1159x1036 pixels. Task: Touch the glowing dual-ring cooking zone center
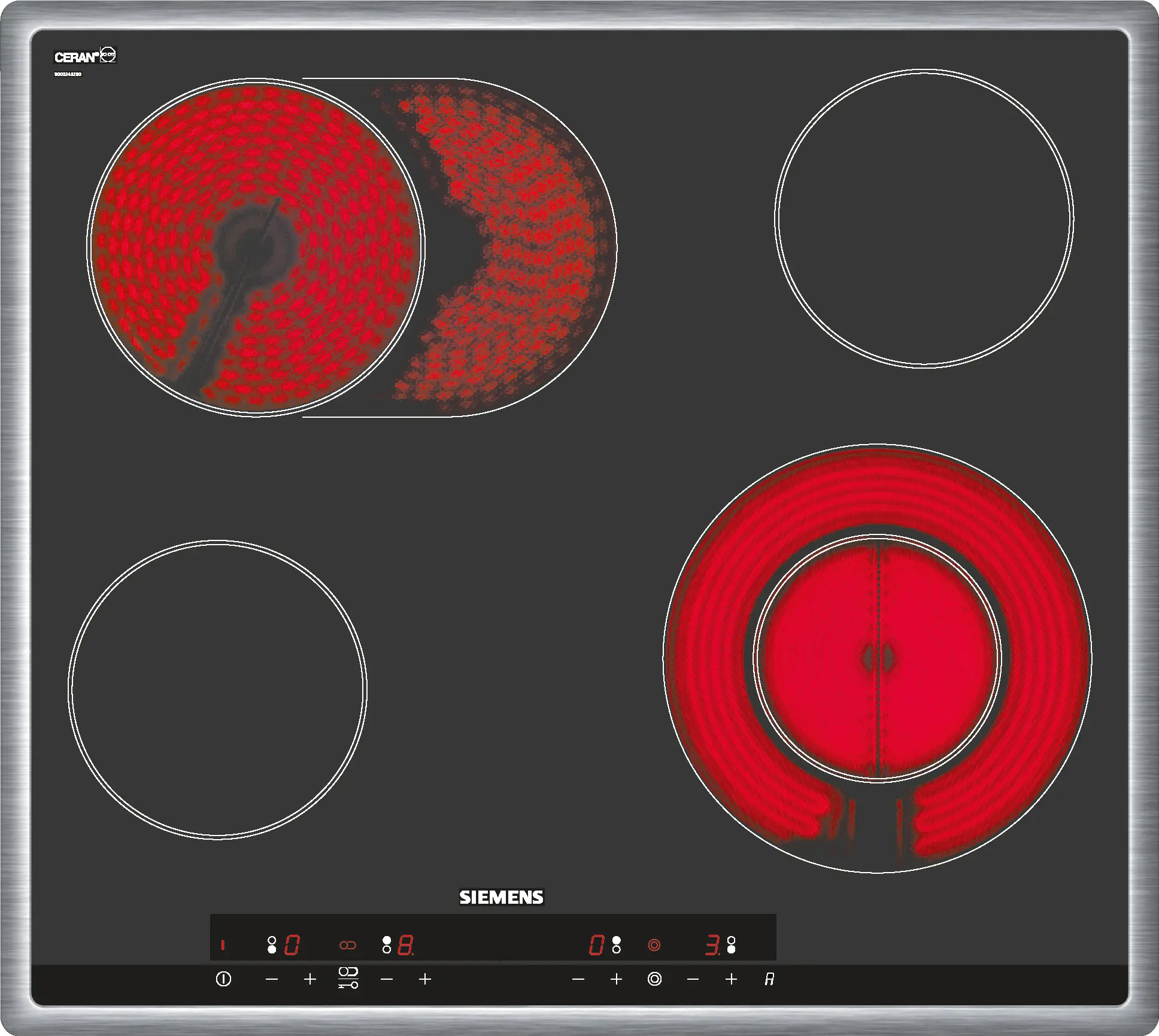pos(877,658)
